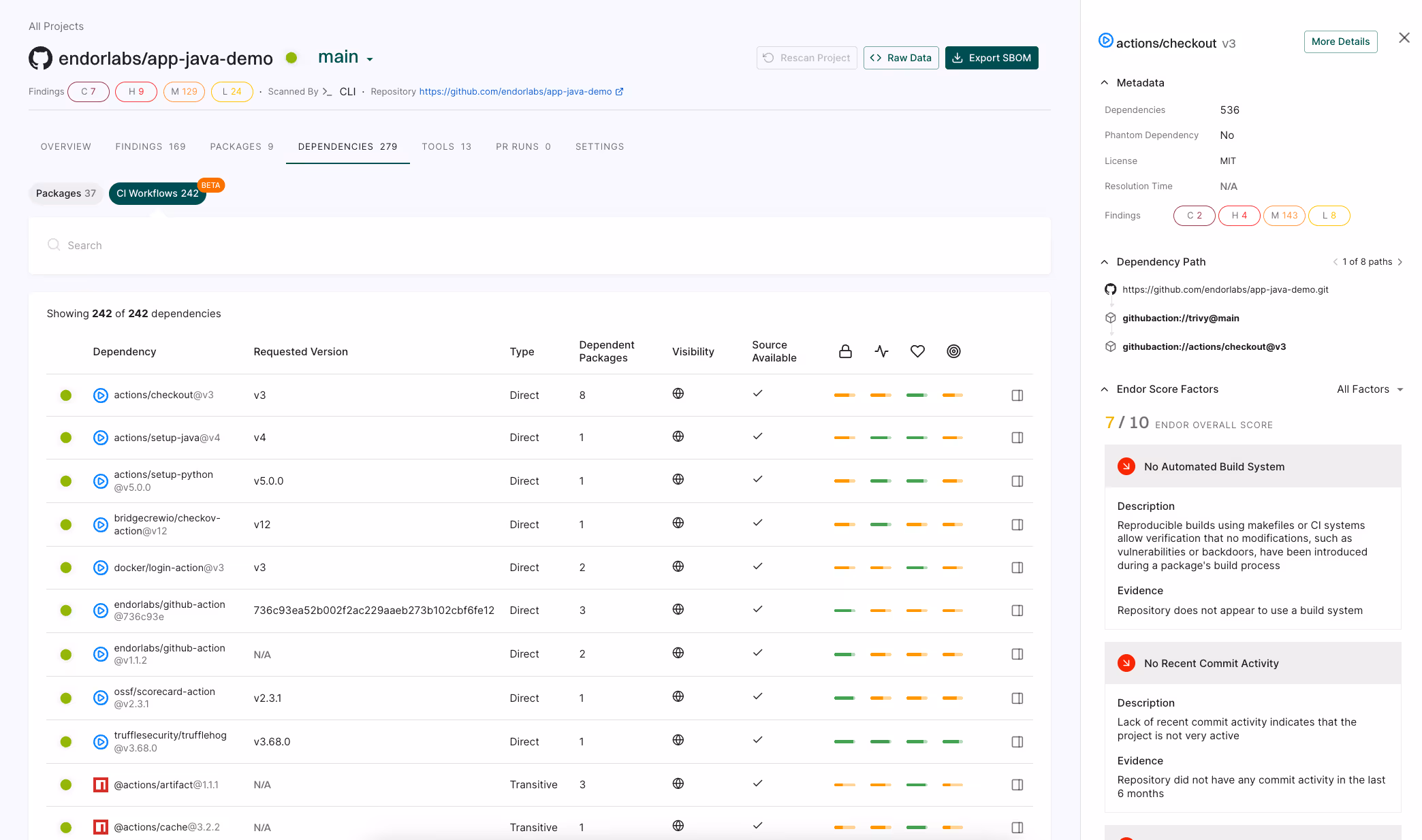This screenshot has height=840, width=1422.
Task: Click the security lock column icon
Action: (845, 351)
